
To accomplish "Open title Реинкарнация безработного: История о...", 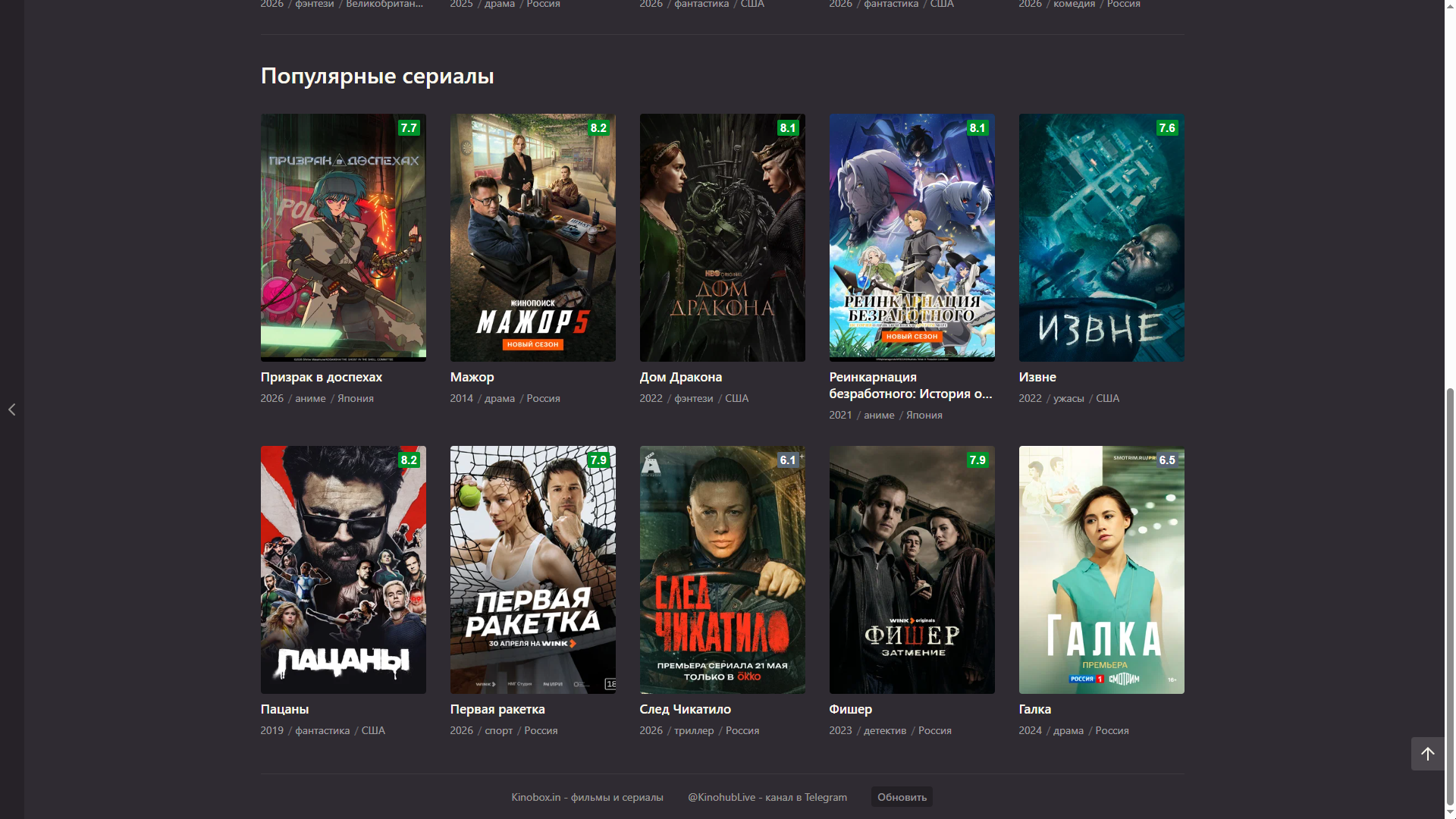I will (x=911, y=385).
